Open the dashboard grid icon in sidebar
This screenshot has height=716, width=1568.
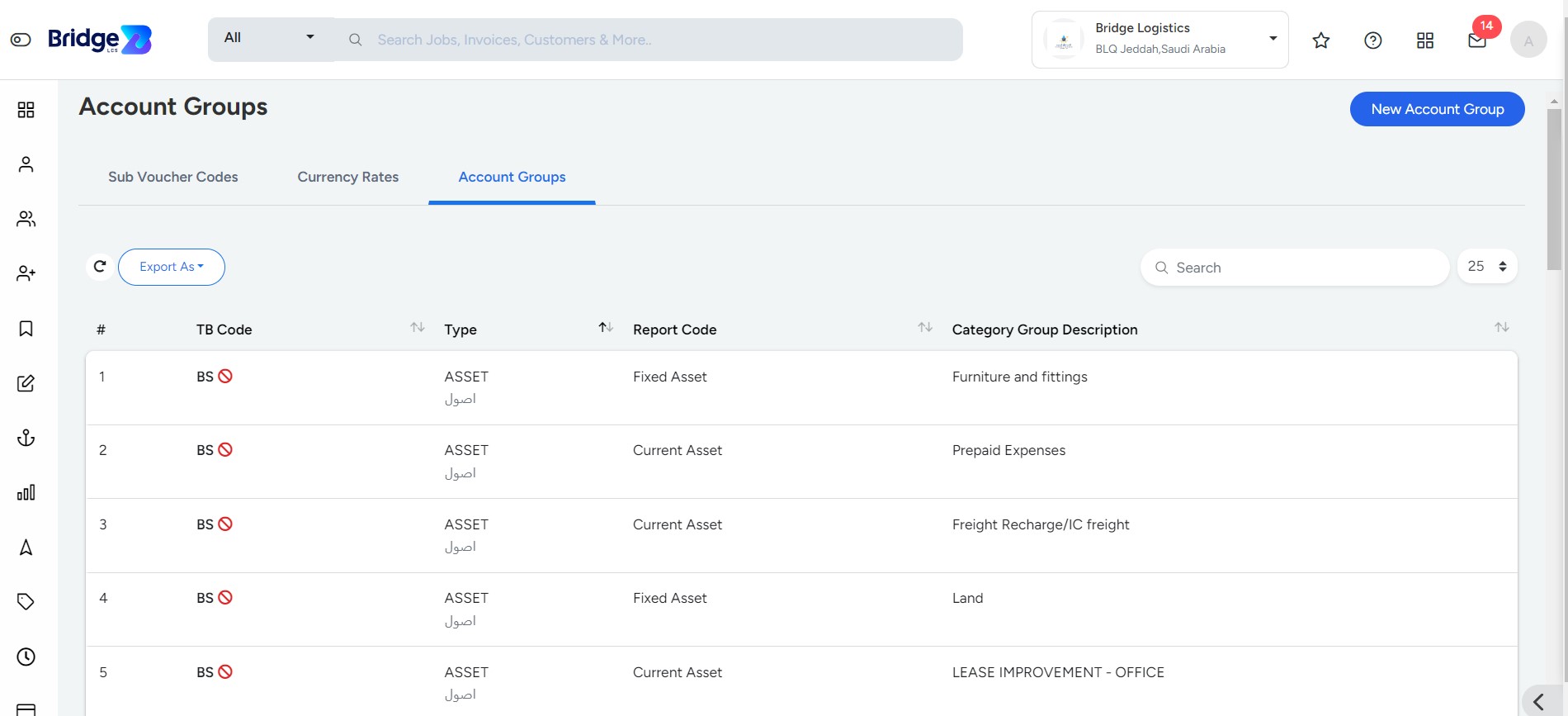coord(26,110)
